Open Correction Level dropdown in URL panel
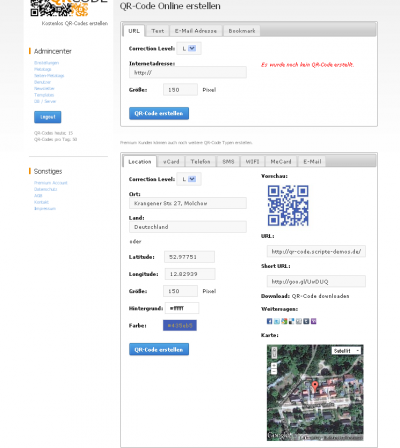Screen dimensions: 400x448 (x=189, y=48)
